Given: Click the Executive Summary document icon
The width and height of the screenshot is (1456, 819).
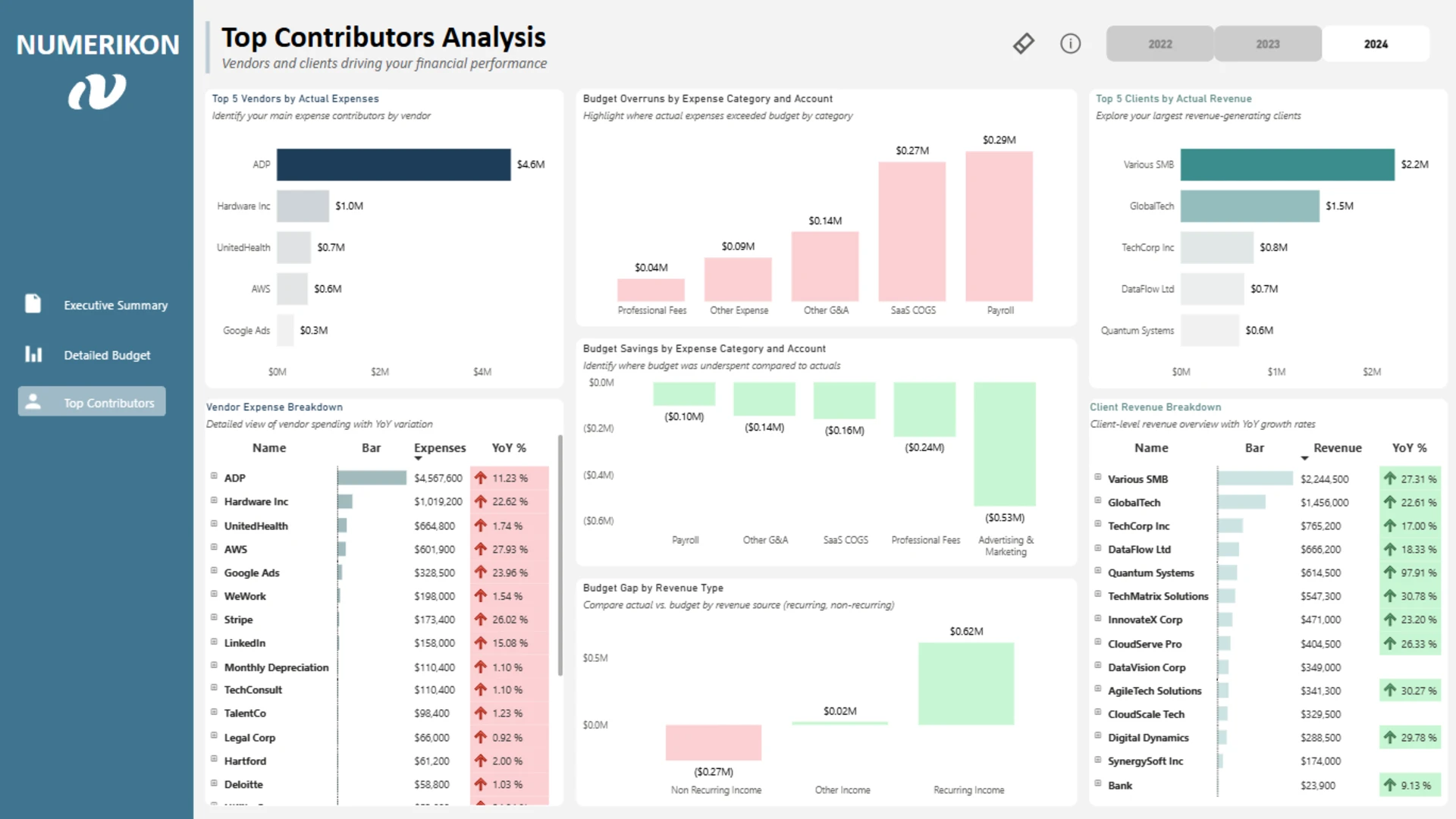Looking at the screenshot, I should [33, 304].
